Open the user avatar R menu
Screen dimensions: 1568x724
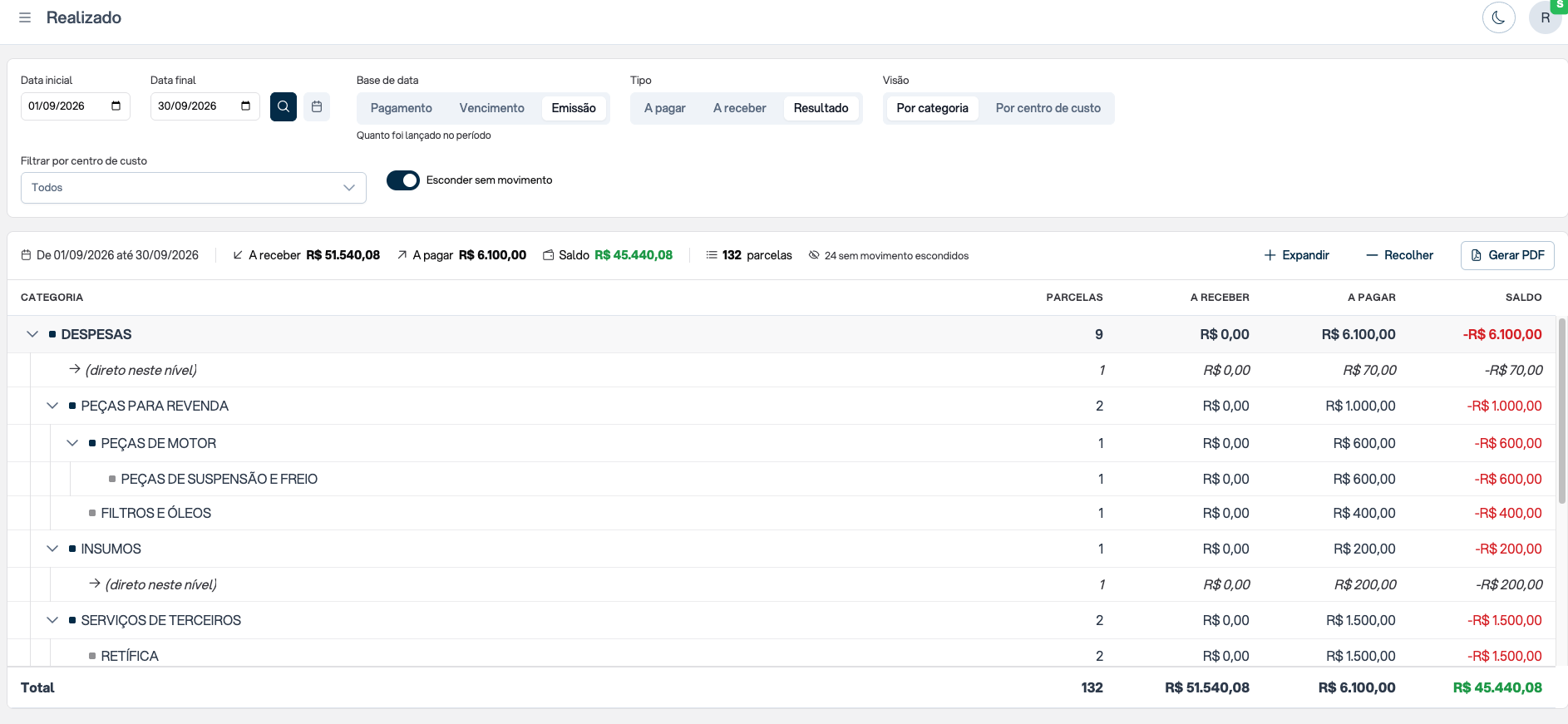click(1546, 17)
